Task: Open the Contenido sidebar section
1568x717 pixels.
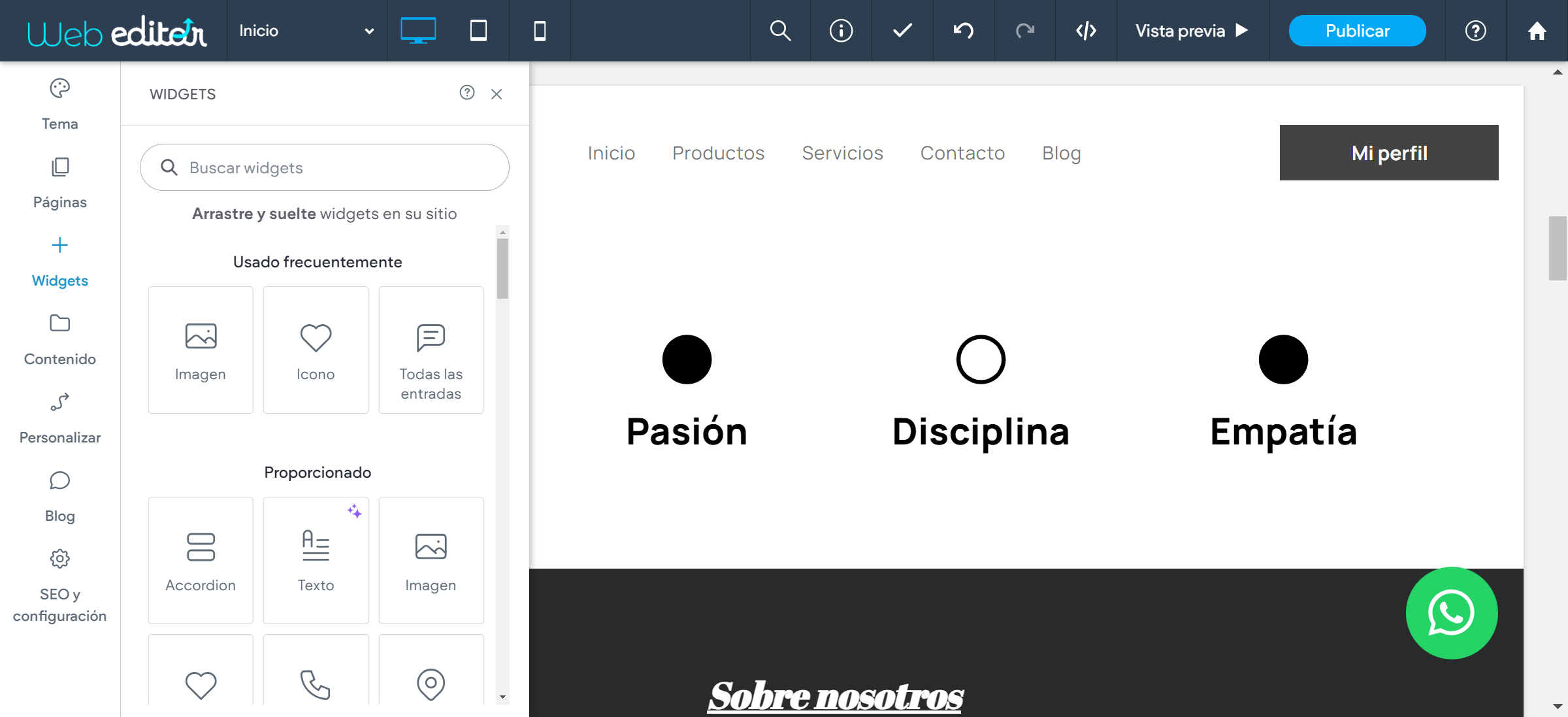Action: pyautogui.click(x=59, y=340)
